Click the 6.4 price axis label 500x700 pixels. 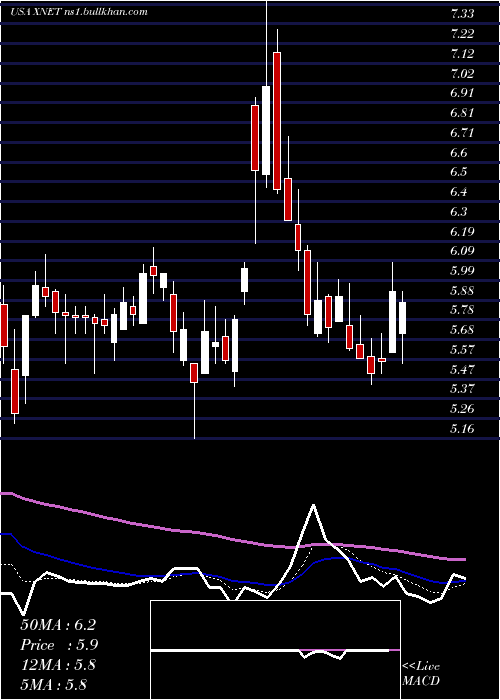click(x=459, y=192)
